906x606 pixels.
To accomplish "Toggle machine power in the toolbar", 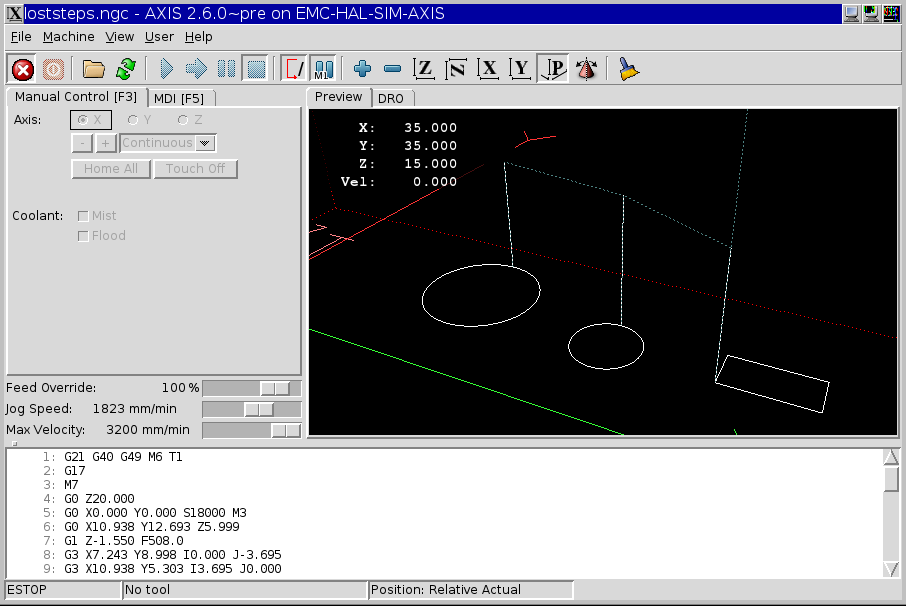I will [53, 69].
